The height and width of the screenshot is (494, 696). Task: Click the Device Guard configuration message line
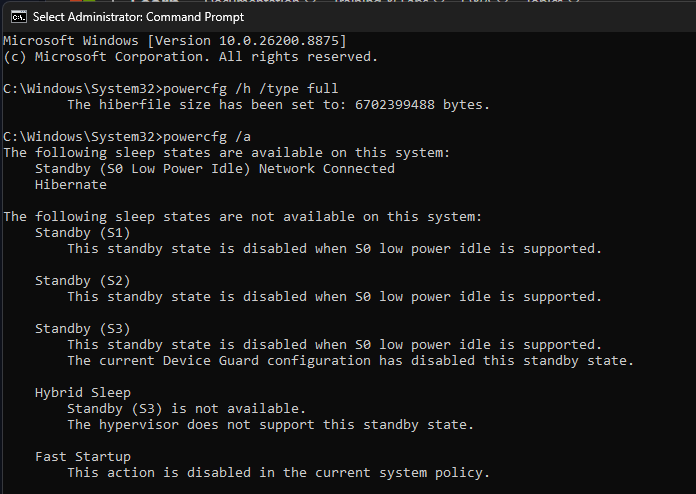click(351, 360)
